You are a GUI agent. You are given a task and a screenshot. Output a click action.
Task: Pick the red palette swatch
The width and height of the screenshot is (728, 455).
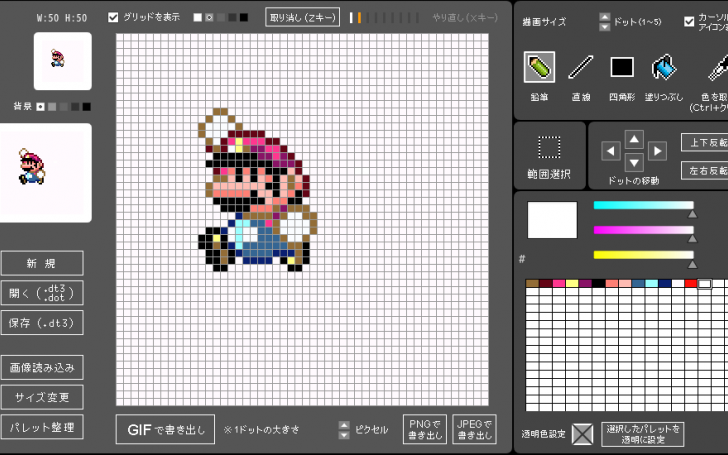(x=691, y=283)
